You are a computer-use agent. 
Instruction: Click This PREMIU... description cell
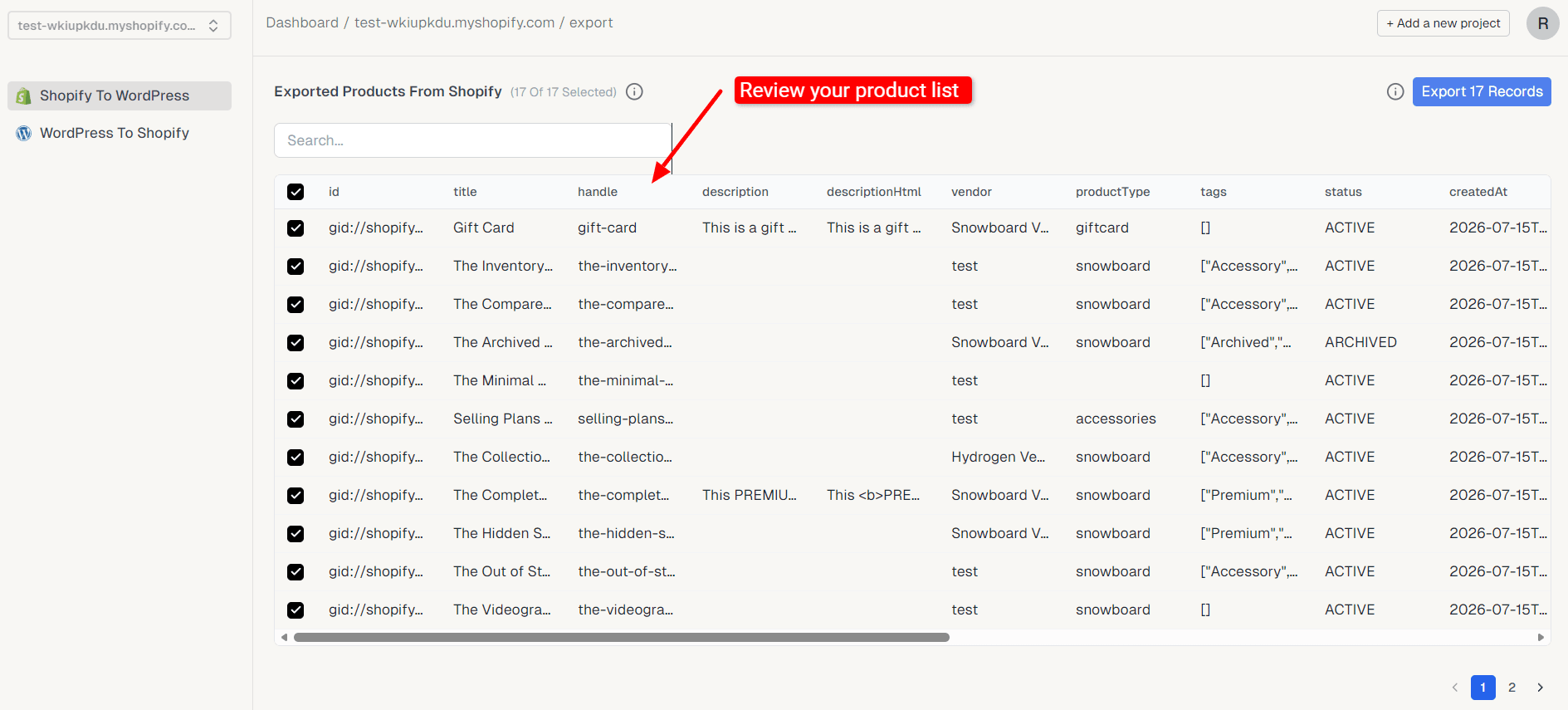point(749,495)
